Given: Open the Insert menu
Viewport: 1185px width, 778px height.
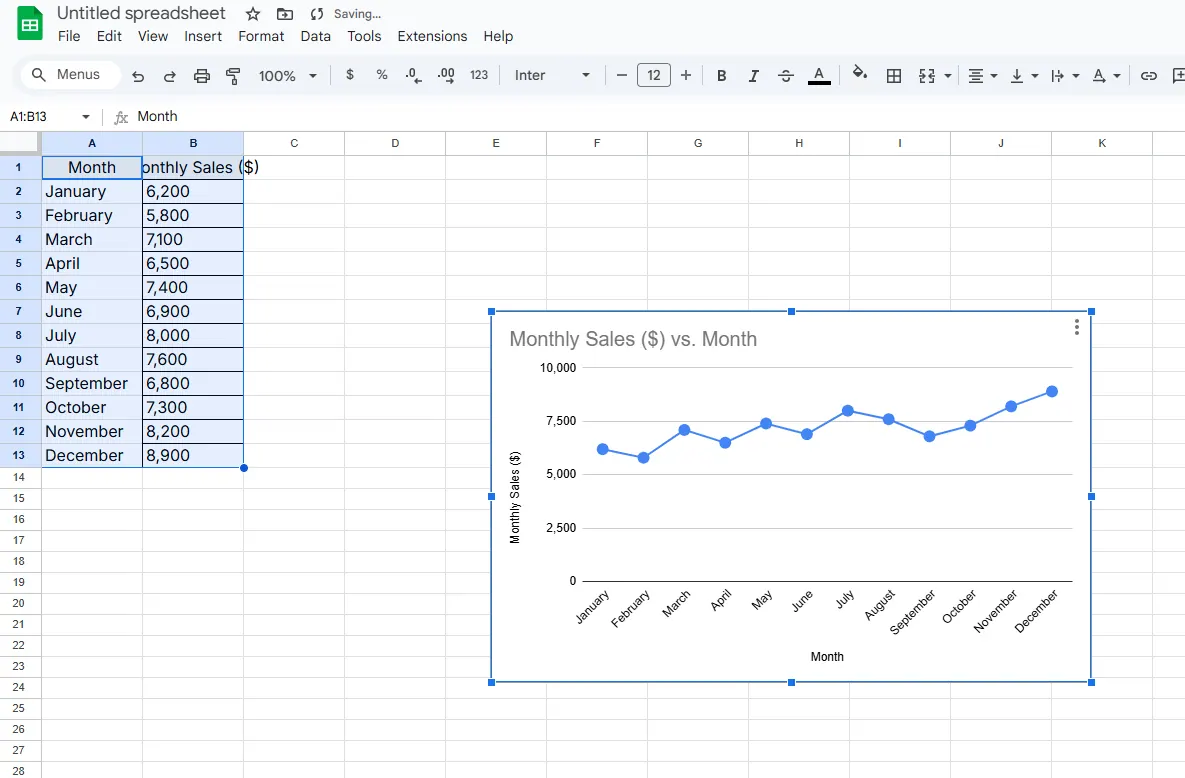Looking at the screenshot, I should (203, 36).
